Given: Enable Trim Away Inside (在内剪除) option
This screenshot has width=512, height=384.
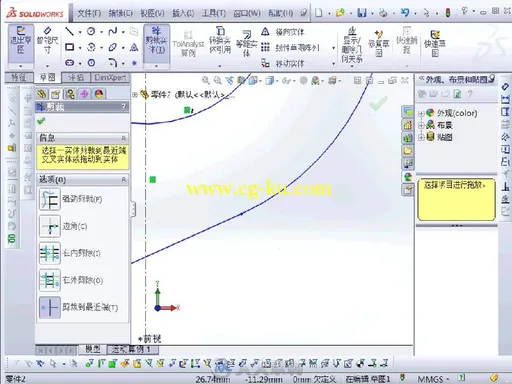Looking at the screenshot, I should click(x=50, y=253).
